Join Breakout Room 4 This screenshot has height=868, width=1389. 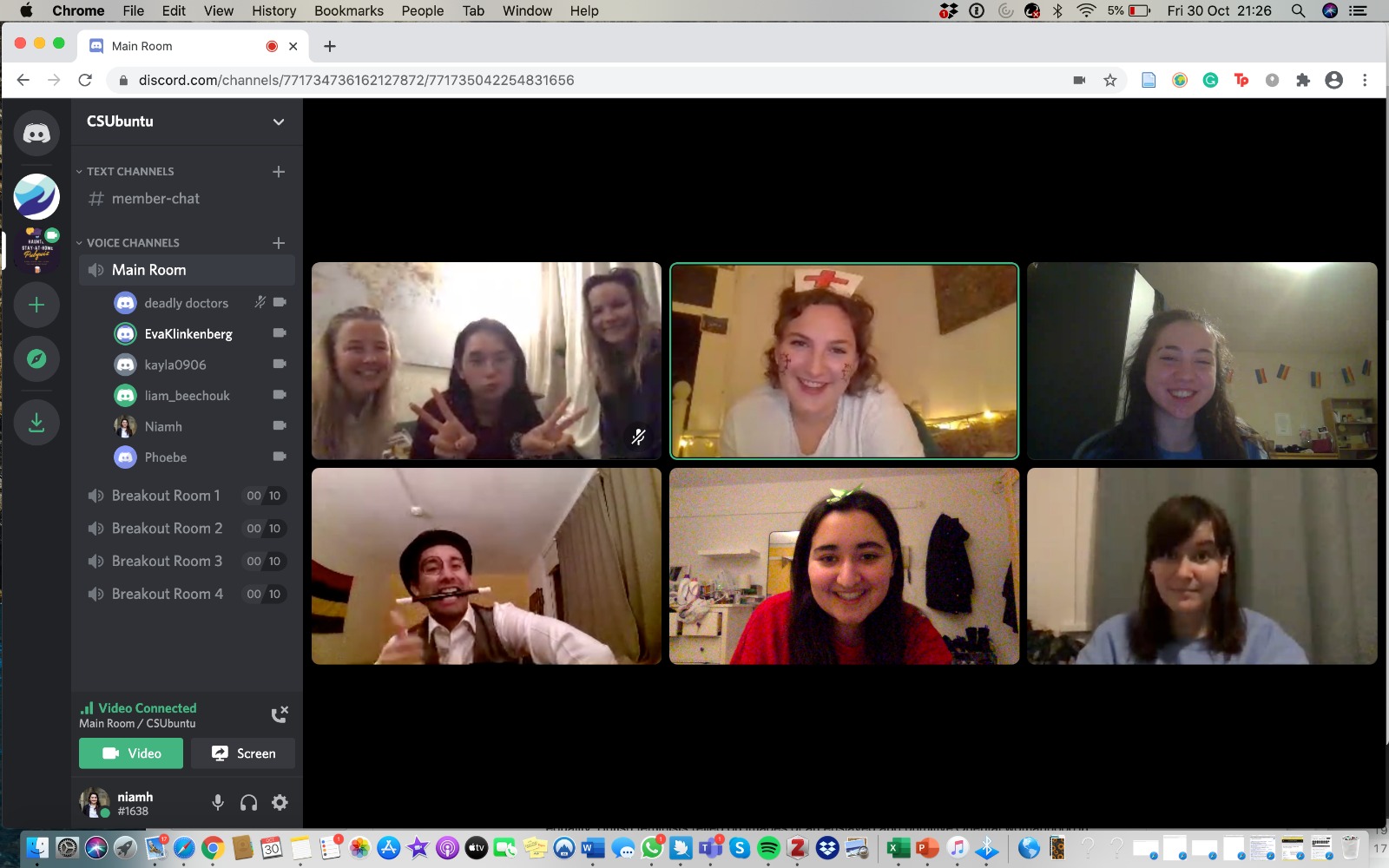click(187, 595)
